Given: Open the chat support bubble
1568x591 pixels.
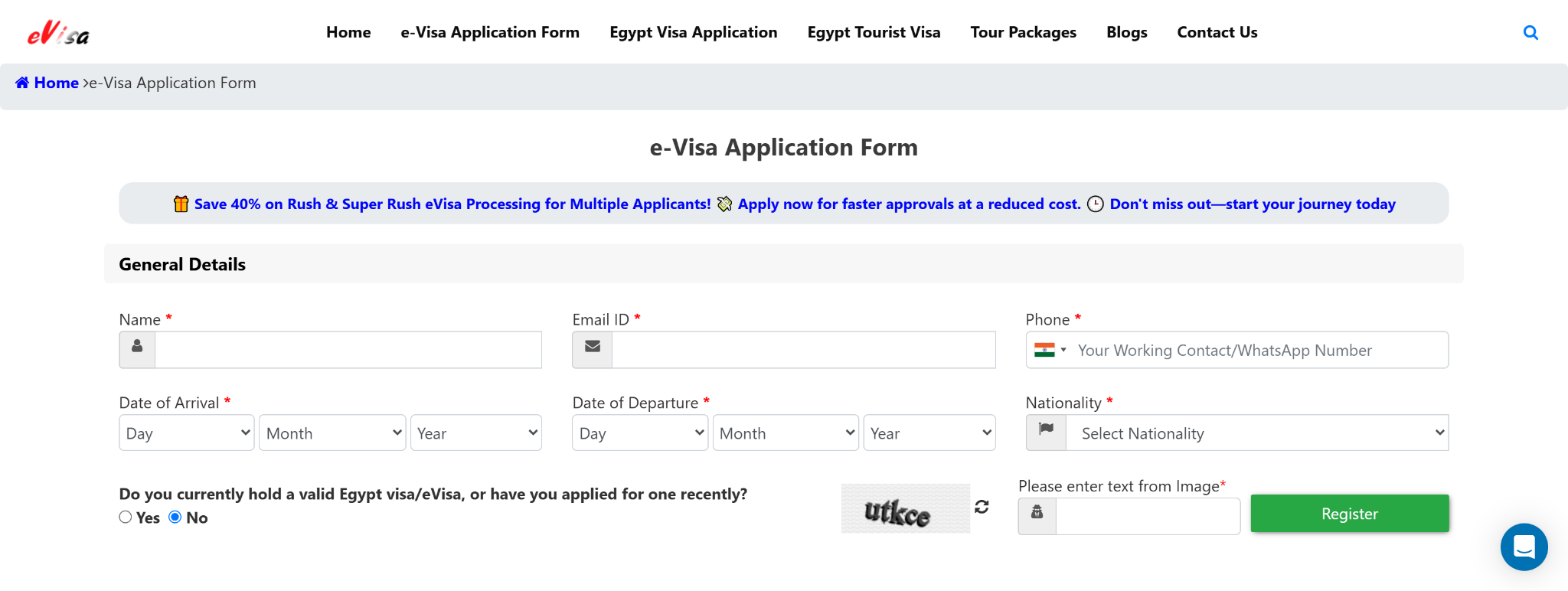Looking at the screenshot, I should (x=1524, y=547).
